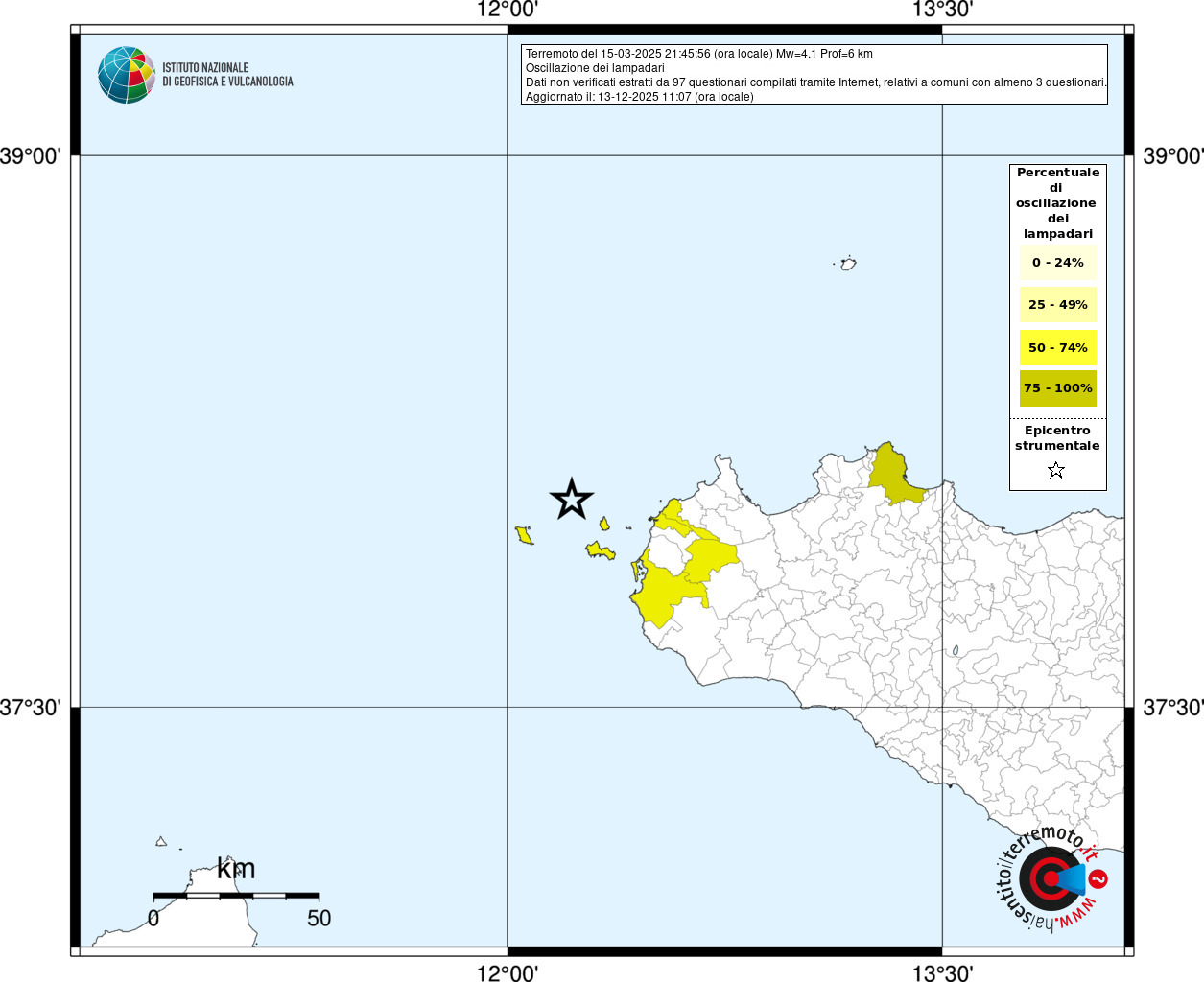This screenshot has width=1204, height=982.
Task: Click the epicenter star on the map
Action: coord(572,499)
